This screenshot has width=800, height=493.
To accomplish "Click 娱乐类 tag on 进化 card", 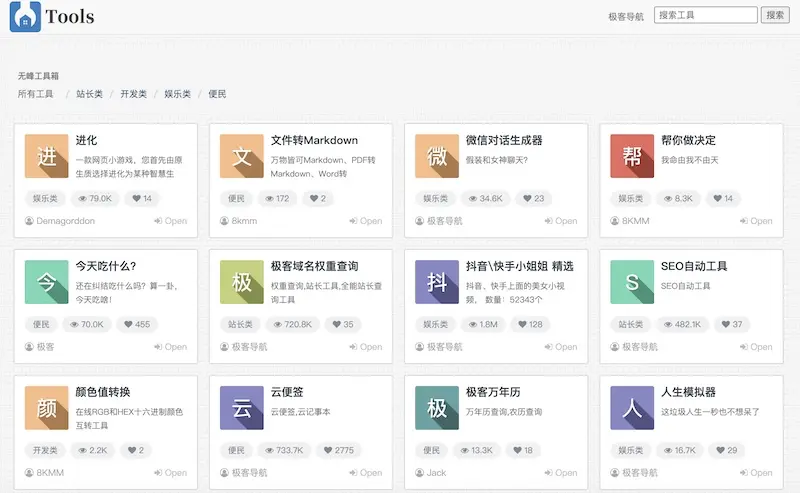I will coord(45,199).
